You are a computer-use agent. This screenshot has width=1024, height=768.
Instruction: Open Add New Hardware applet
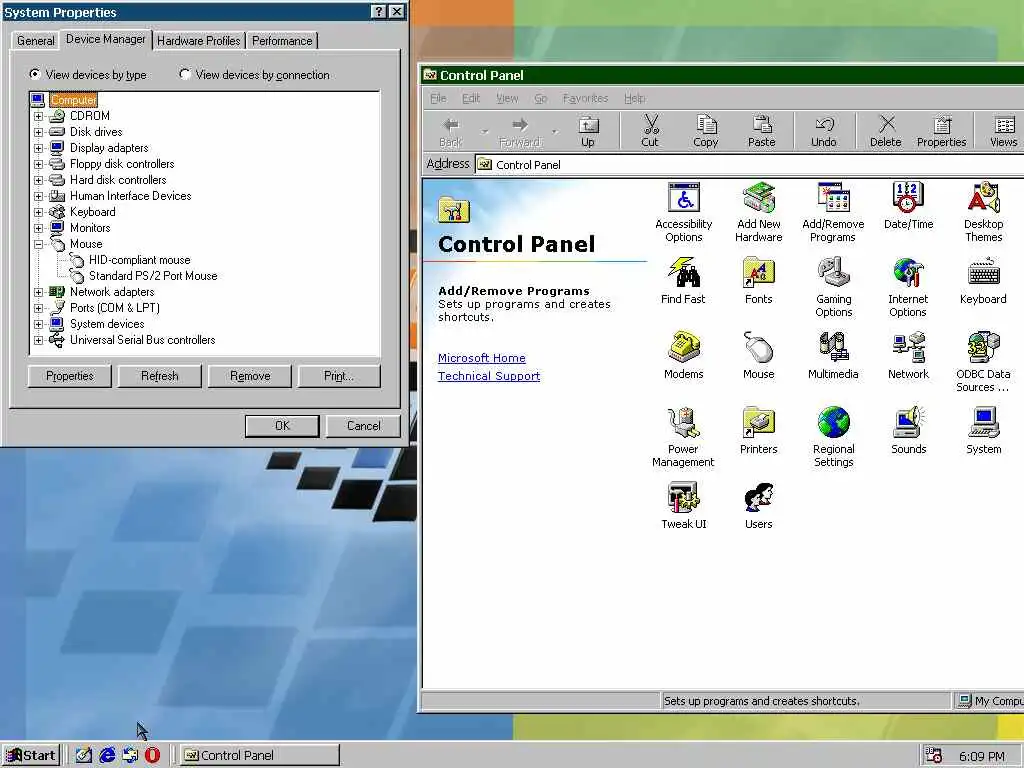(x=758, y=212)
